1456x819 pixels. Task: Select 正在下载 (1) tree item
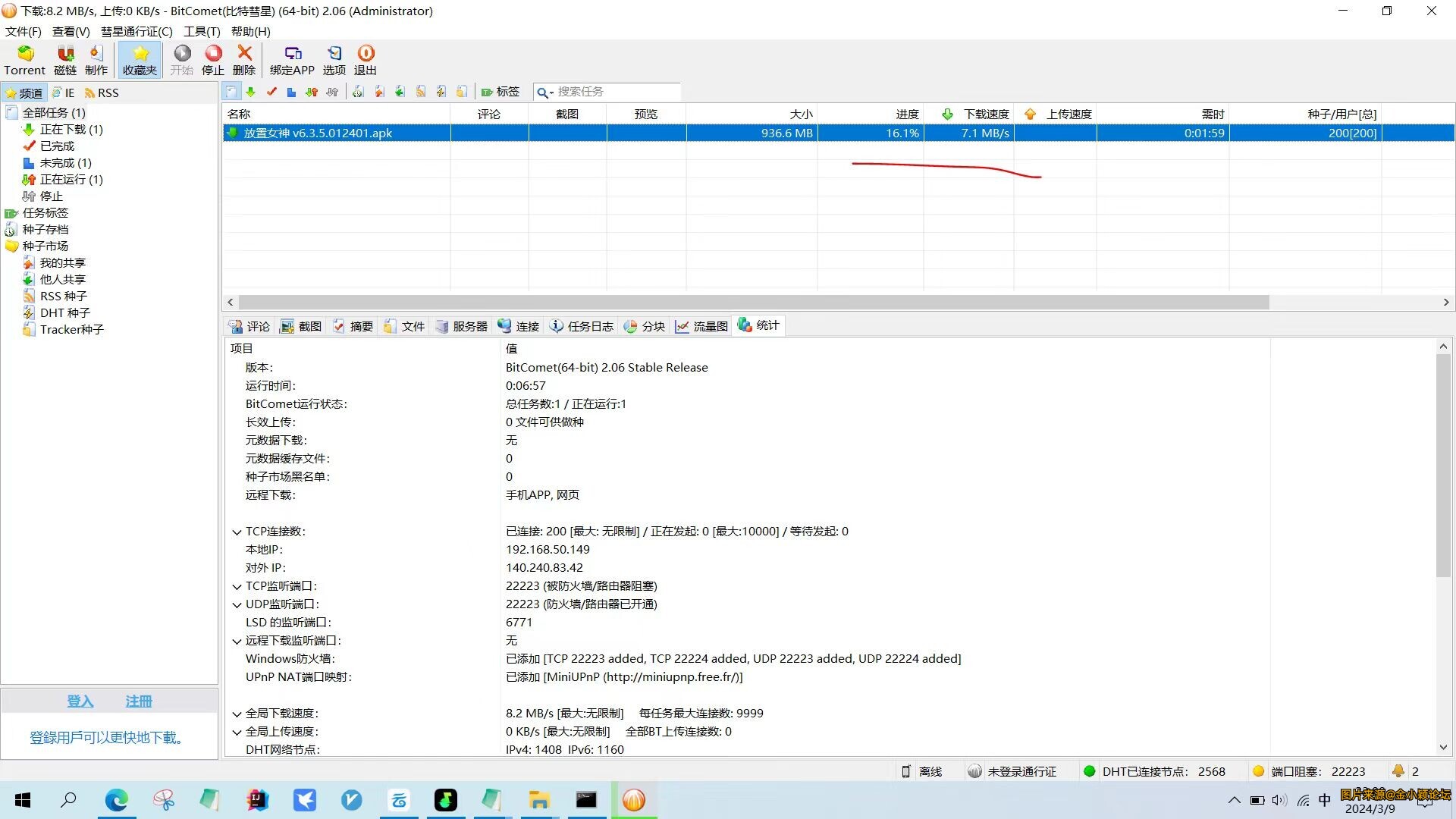click(x=71, y=129)
